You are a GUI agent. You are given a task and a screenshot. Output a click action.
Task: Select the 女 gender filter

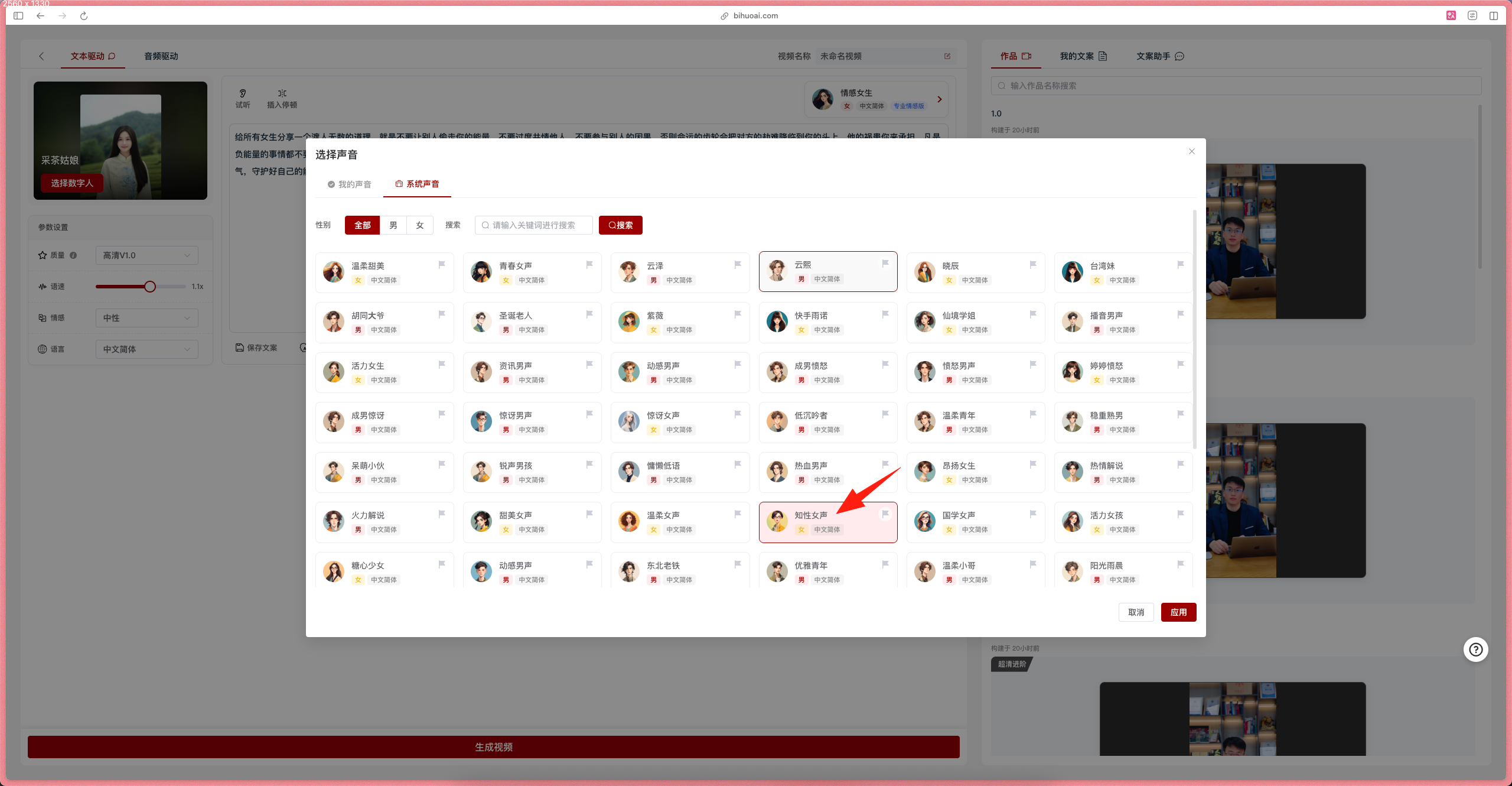pyautogui.click(x=420, y=225)
